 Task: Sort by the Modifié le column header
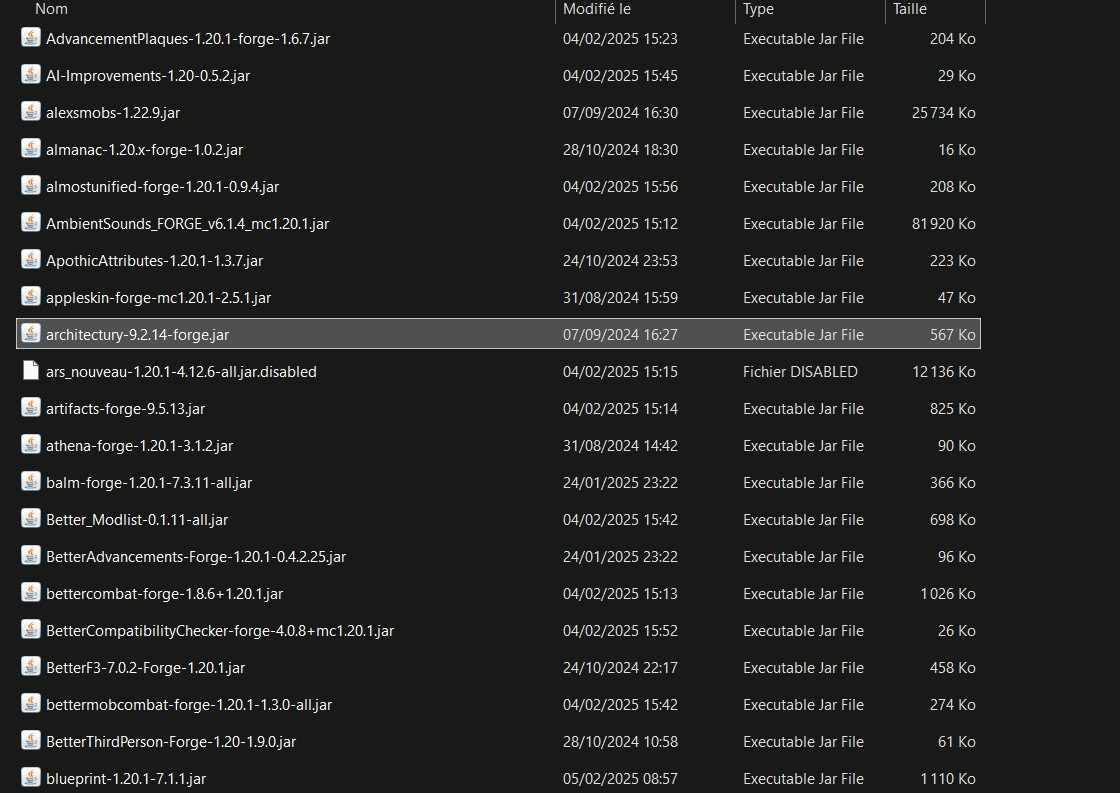596,9
